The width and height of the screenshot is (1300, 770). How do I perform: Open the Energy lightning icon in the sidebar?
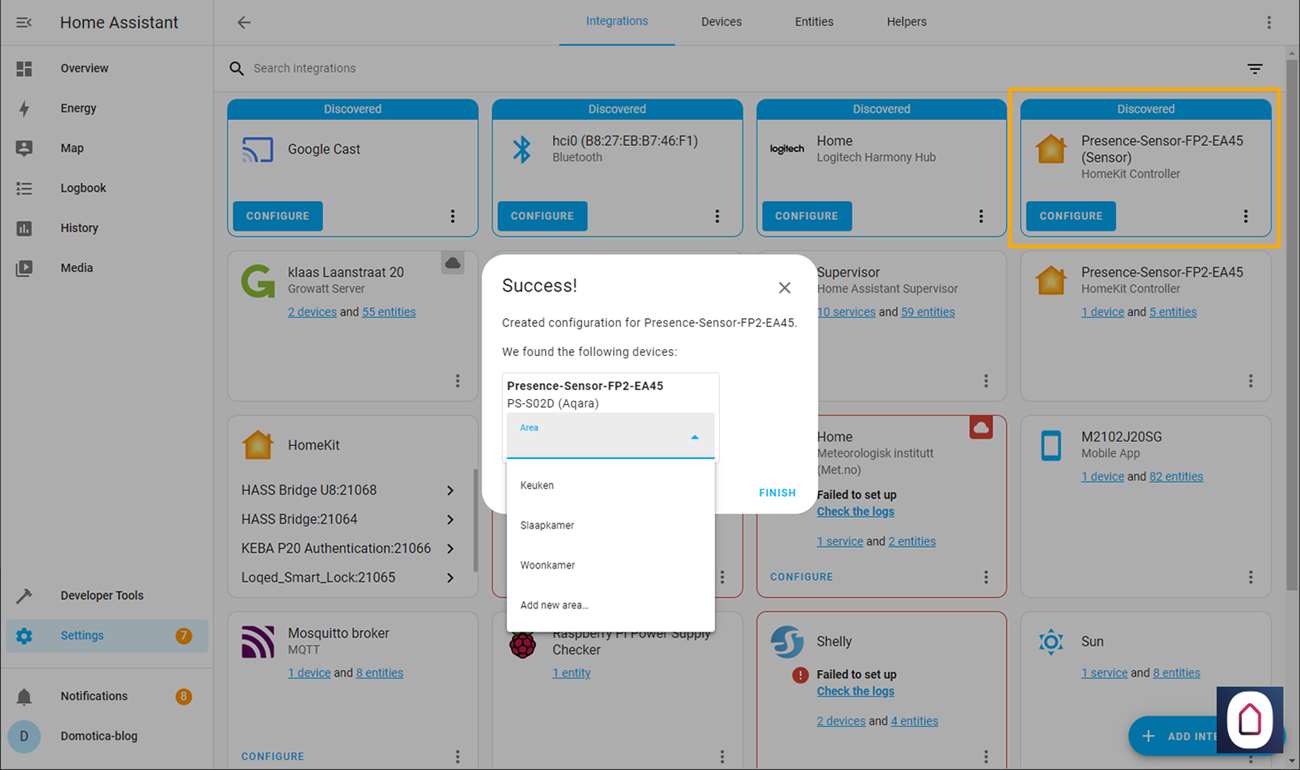click(24, 108)
